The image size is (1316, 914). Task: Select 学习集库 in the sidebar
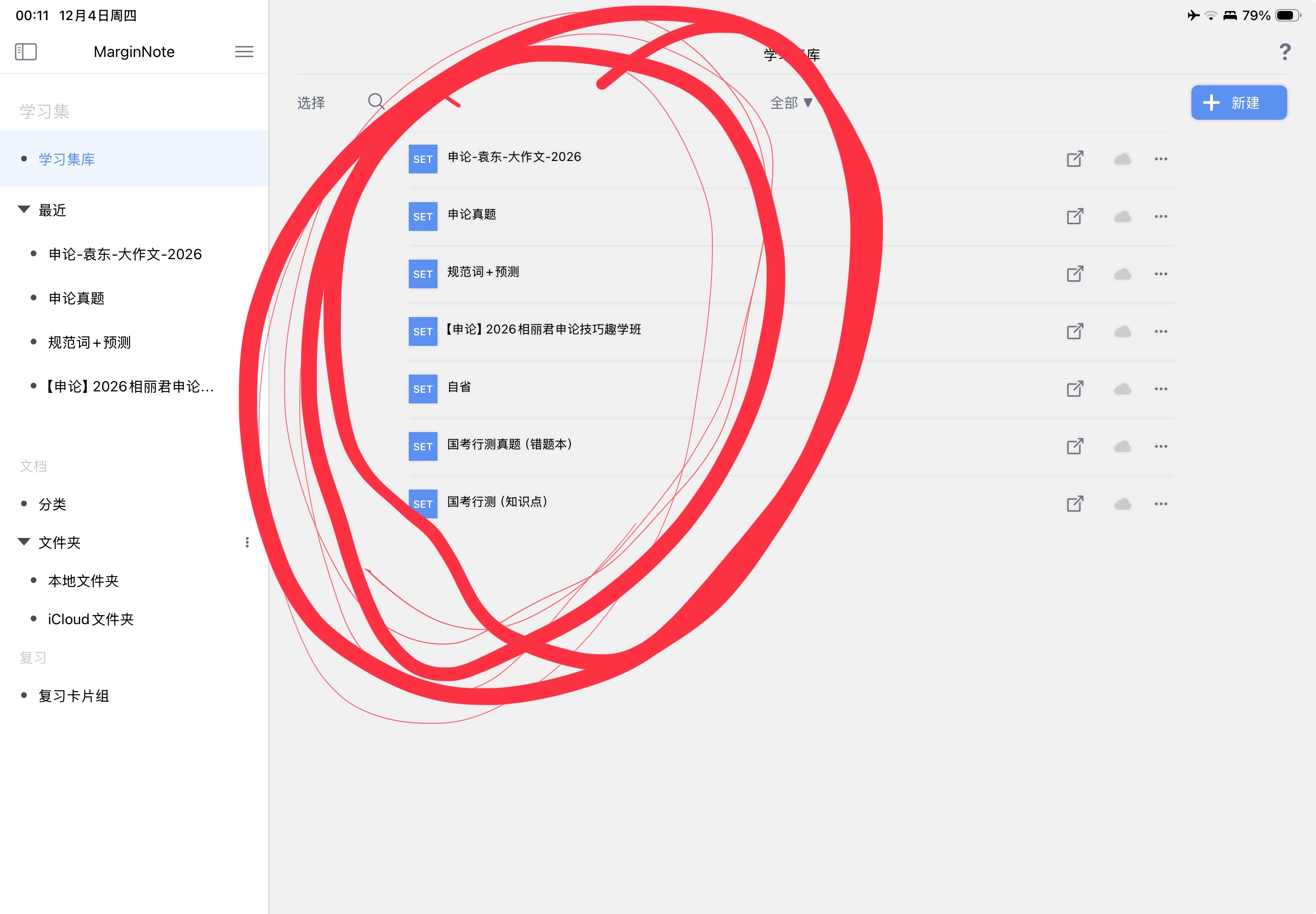(67, 159)
